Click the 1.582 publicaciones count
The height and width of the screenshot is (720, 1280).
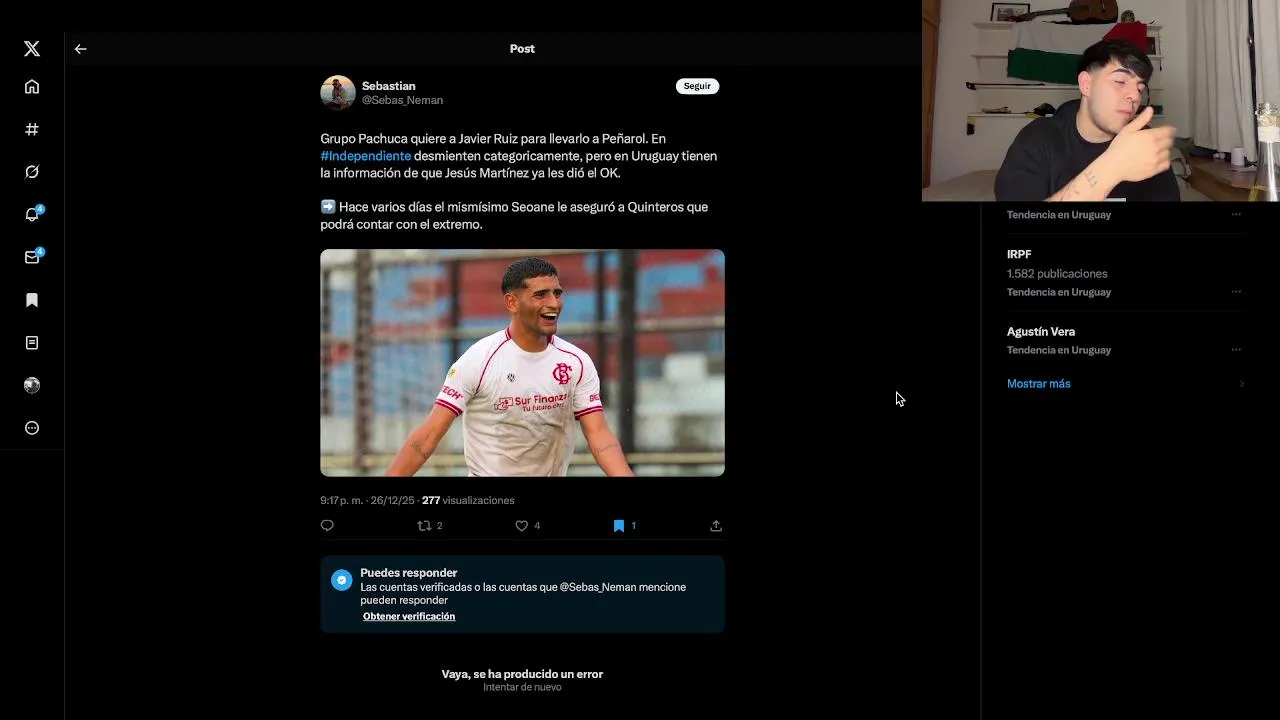[1057, 273]
